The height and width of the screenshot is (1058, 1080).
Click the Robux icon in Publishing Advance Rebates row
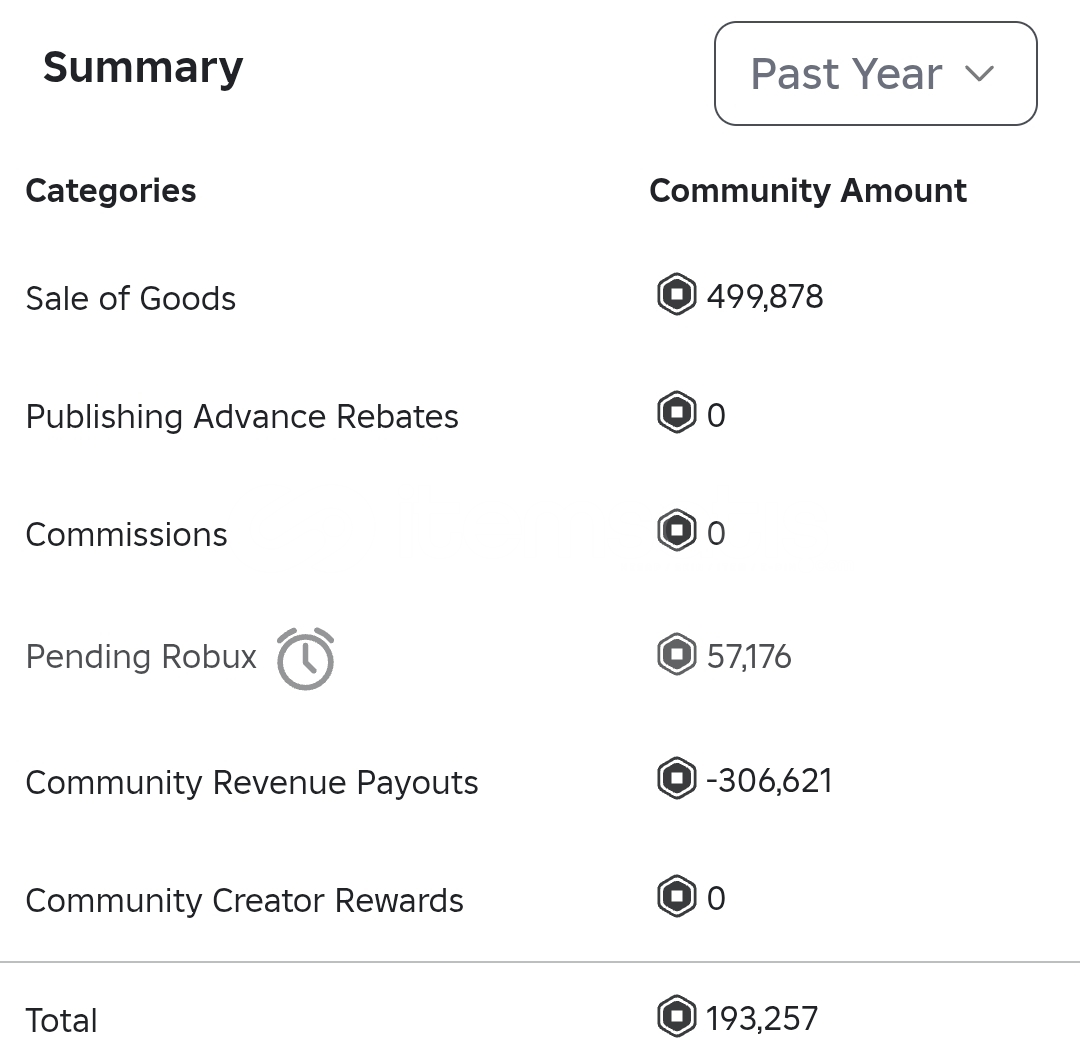[x=676, y=414]
